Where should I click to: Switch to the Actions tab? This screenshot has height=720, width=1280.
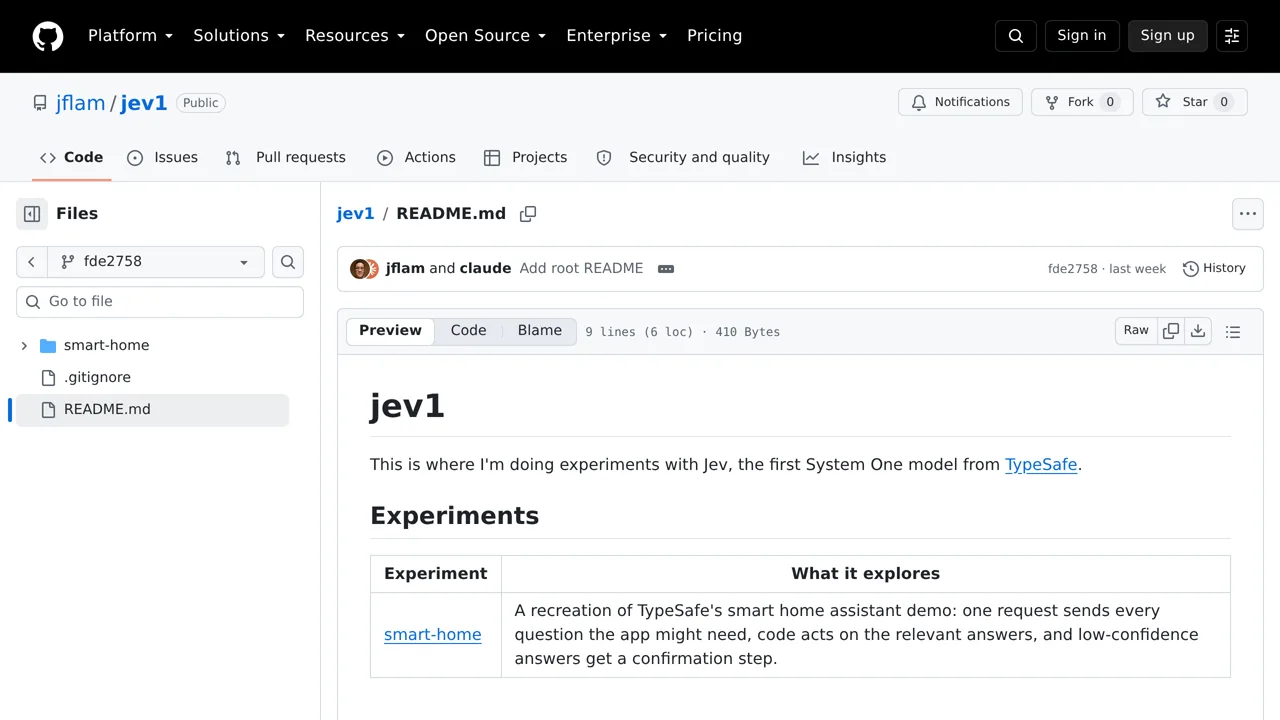point(416,158)
